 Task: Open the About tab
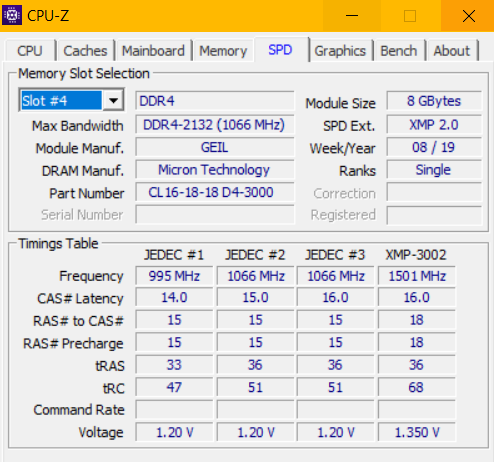click(452, 51)
